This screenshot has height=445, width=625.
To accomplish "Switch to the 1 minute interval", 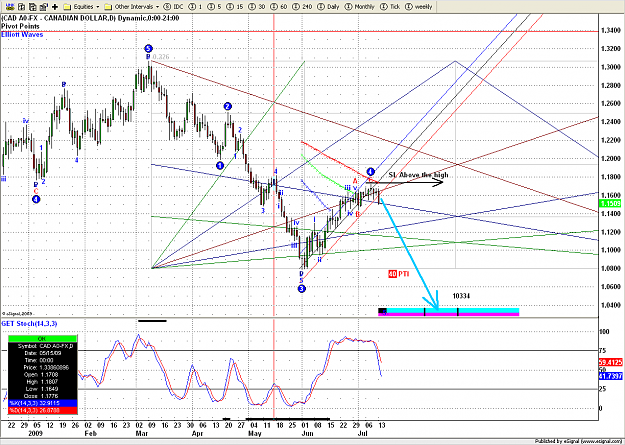I will pyautogui.click(x=196, y=7).
